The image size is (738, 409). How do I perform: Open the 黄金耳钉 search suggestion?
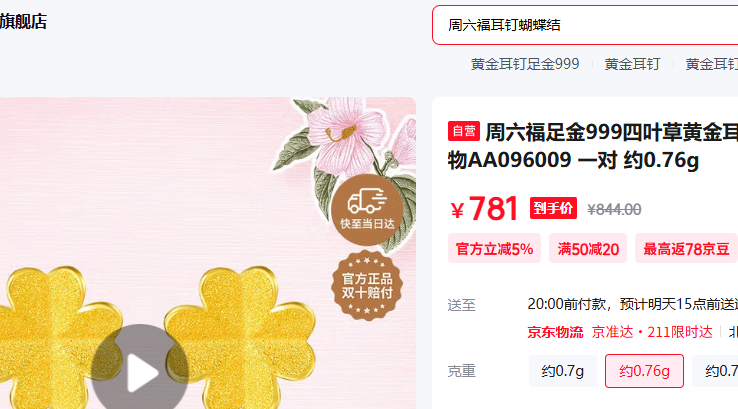pos(632,64)
